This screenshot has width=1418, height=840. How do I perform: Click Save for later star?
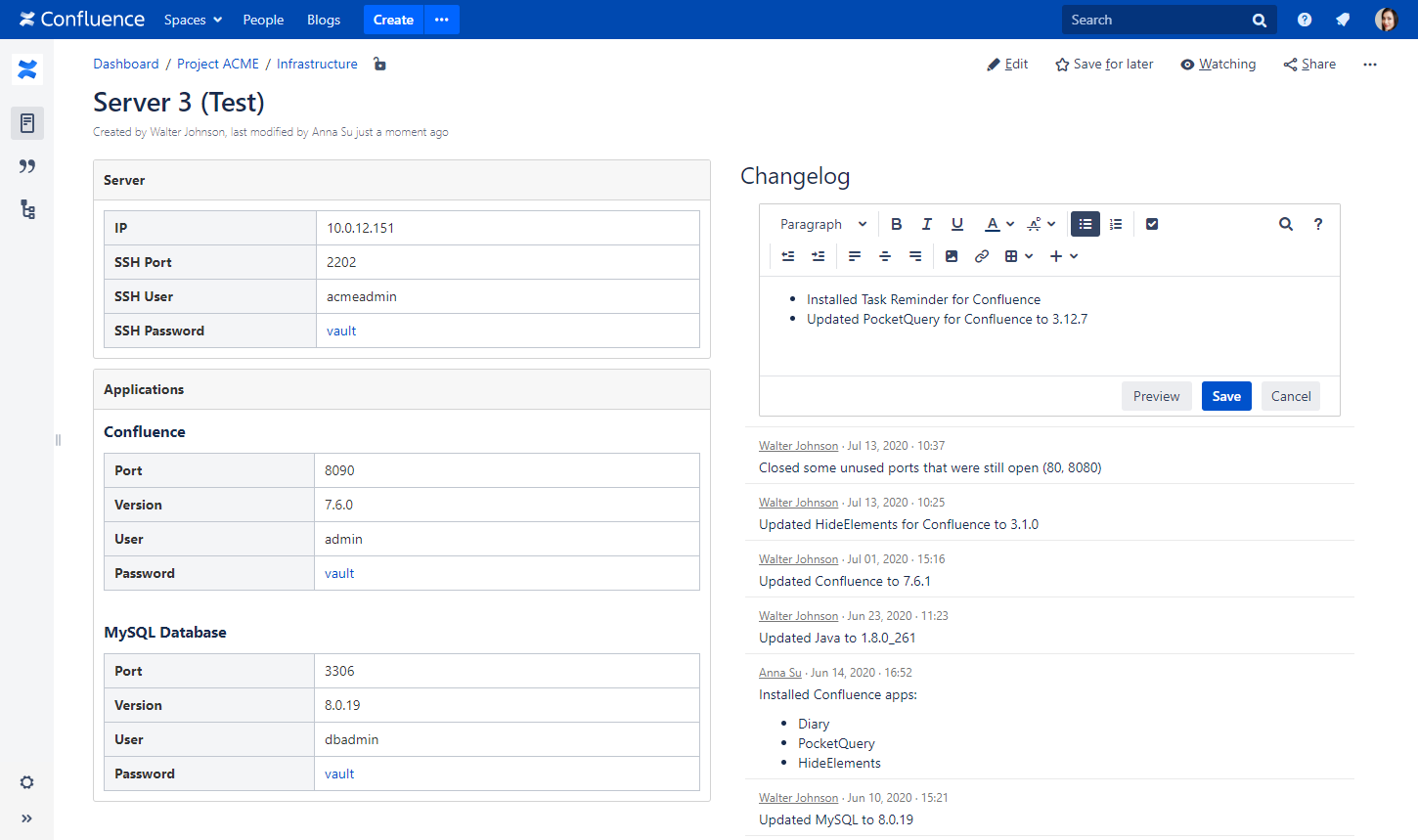(1104, 64)
